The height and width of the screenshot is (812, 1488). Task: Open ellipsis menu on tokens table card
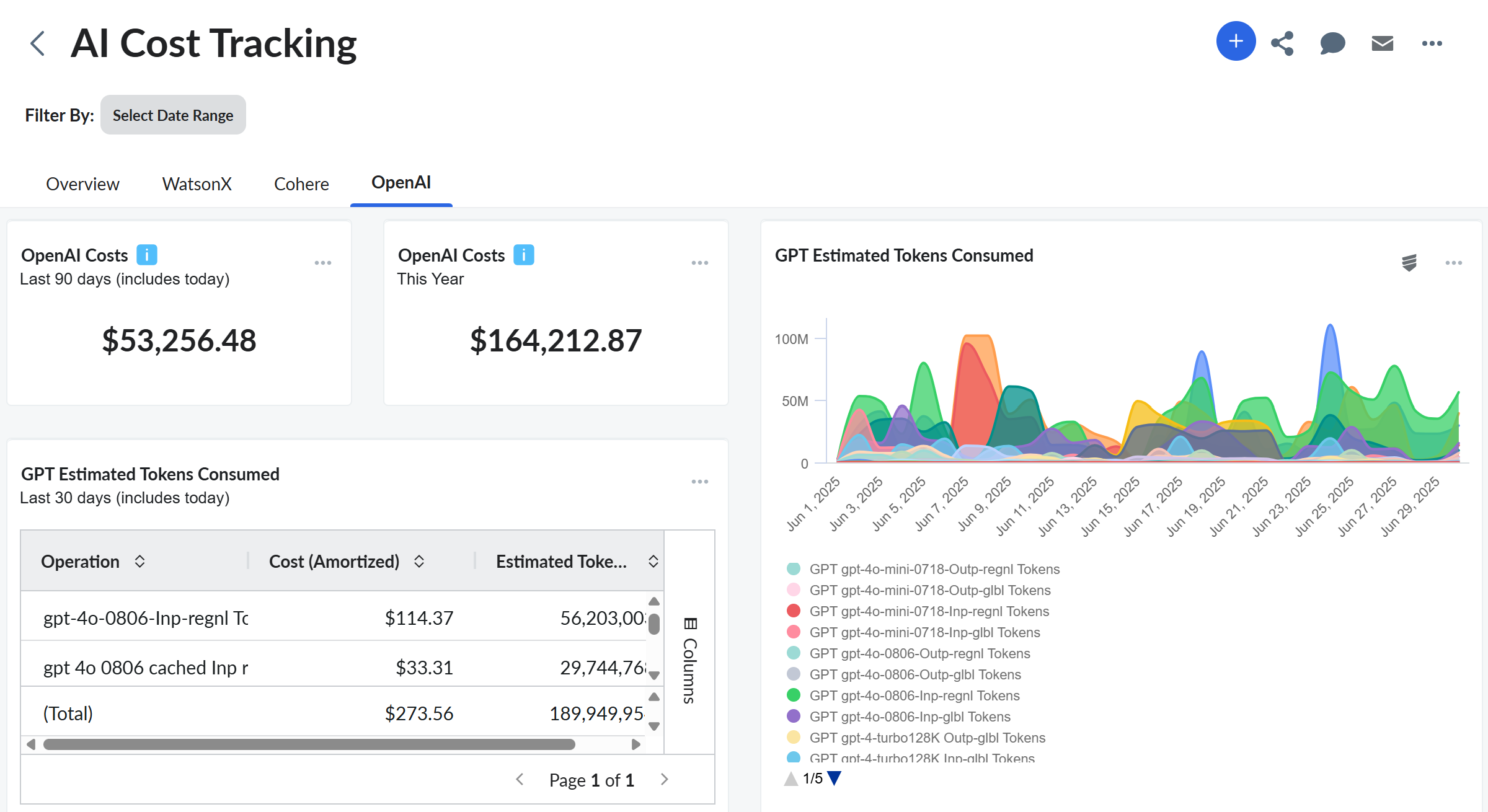[699, 482]
